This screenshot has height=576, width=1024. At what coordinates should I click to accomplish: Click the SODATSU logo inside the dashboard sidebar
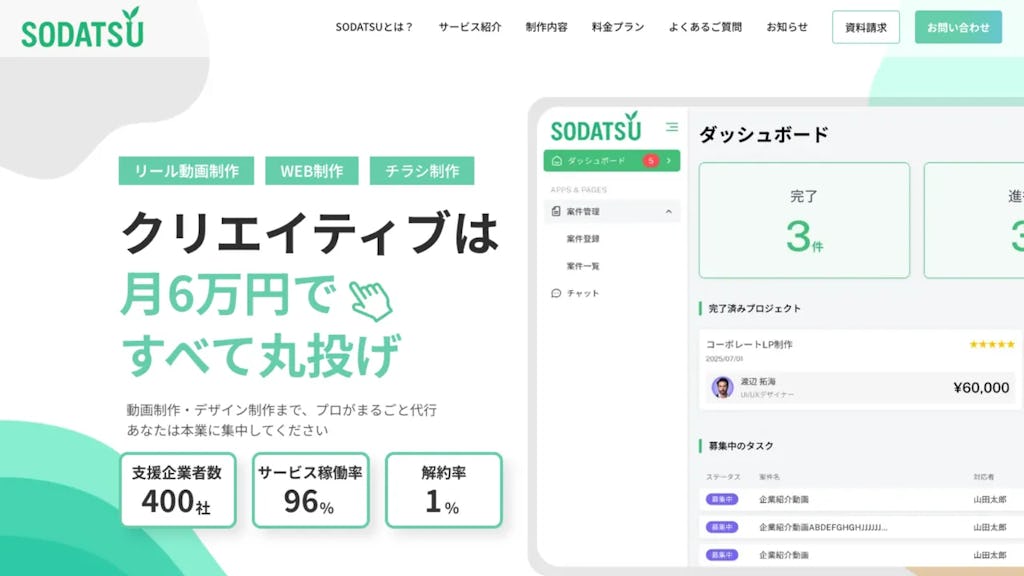(x=597, y=129)
